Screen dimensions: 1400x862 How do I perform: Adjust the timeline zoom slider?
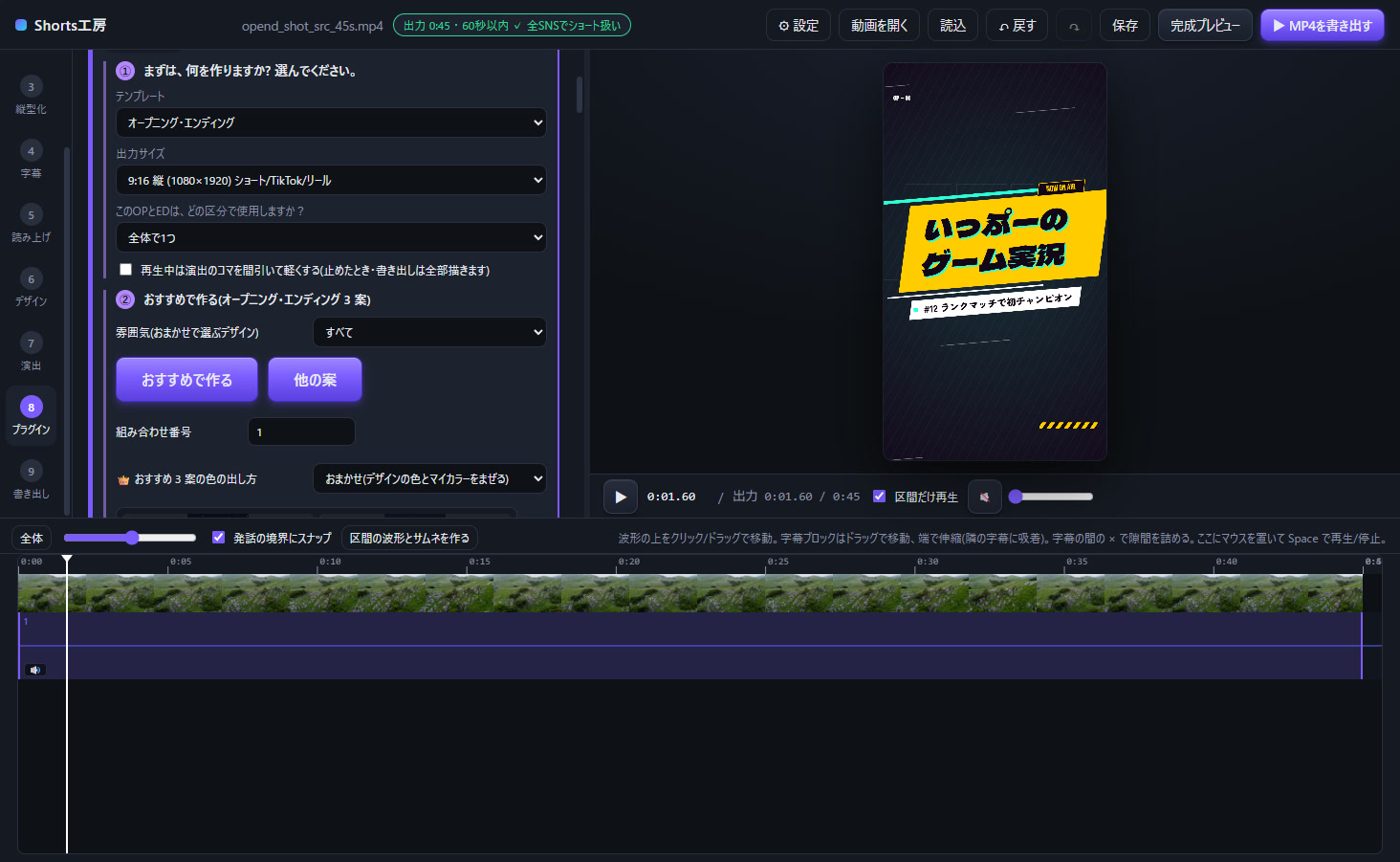[130, 538]
